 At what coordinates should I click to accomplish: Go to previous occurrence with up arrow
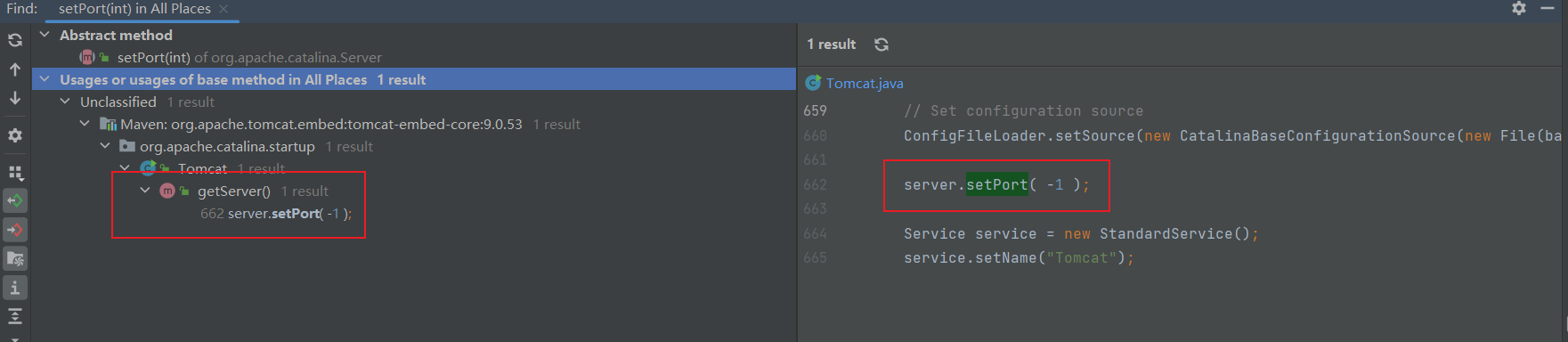coord(15,69)
